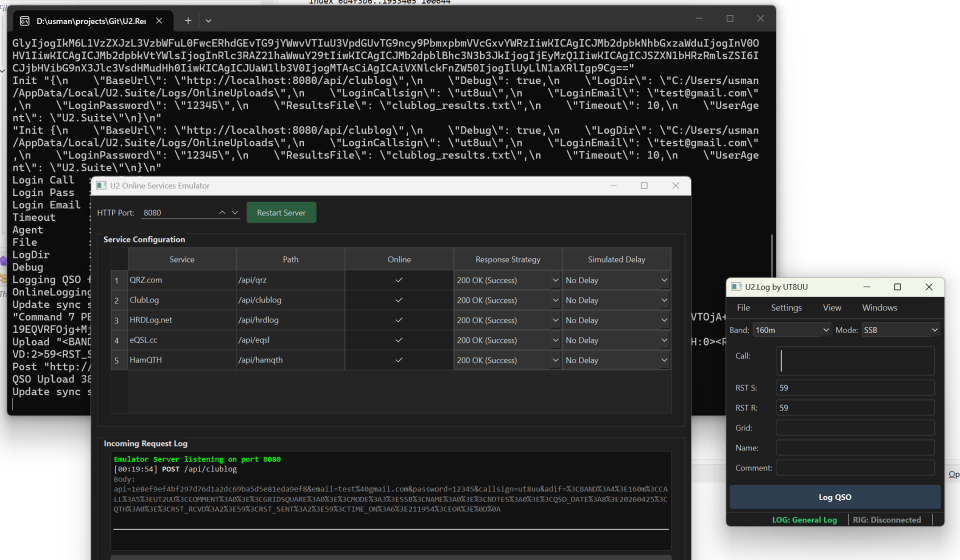Open Simulated Delay dropdown for ClubLog
960x560 pixels.
[x=616, y=301]
